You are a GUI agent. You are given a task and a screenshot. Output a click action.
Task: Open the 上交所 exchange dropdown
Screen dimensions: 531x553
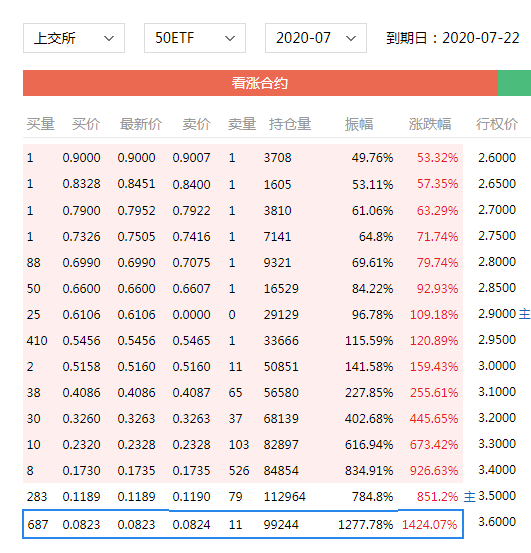pos(74,38)
